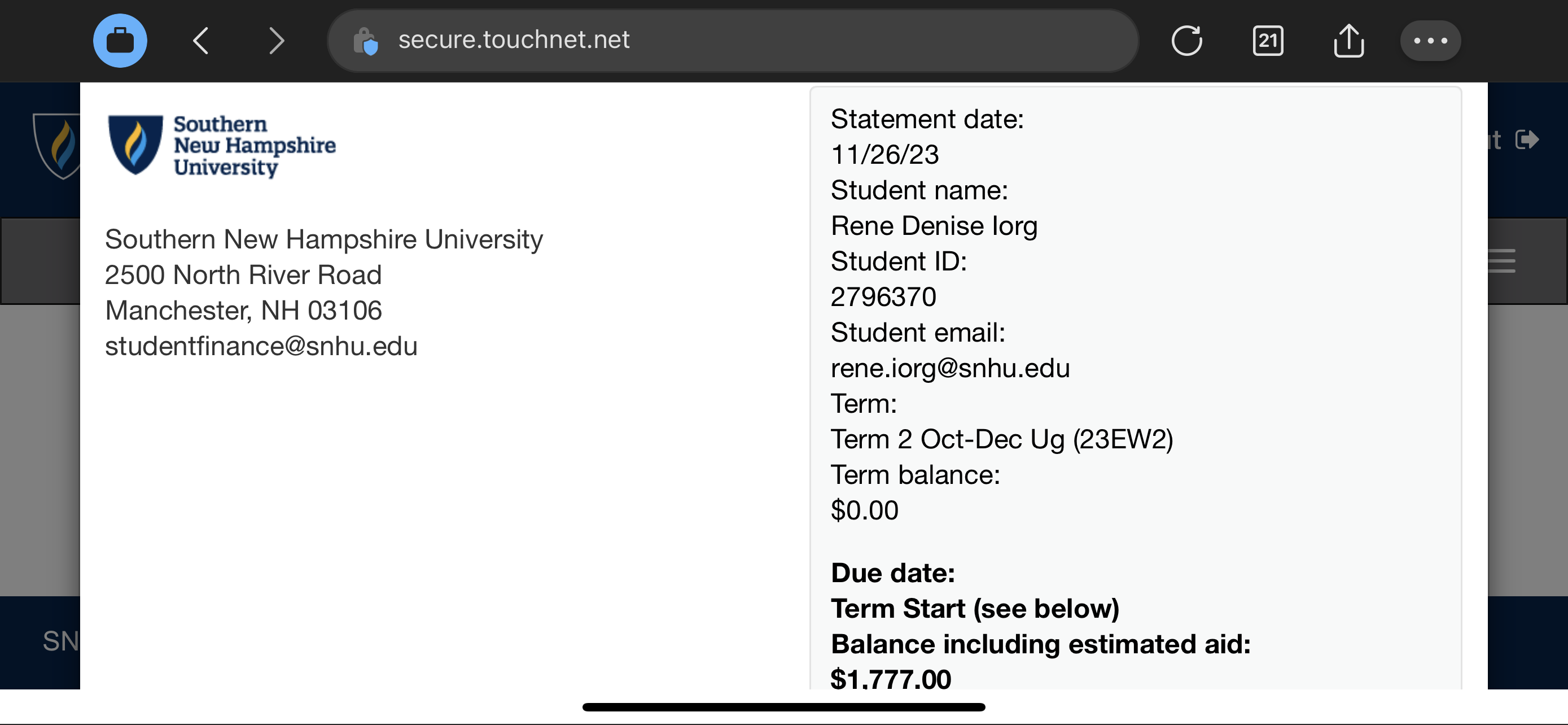
Task: Tap the home indicator bar at bottom
Action: click(x=784, y=707)
